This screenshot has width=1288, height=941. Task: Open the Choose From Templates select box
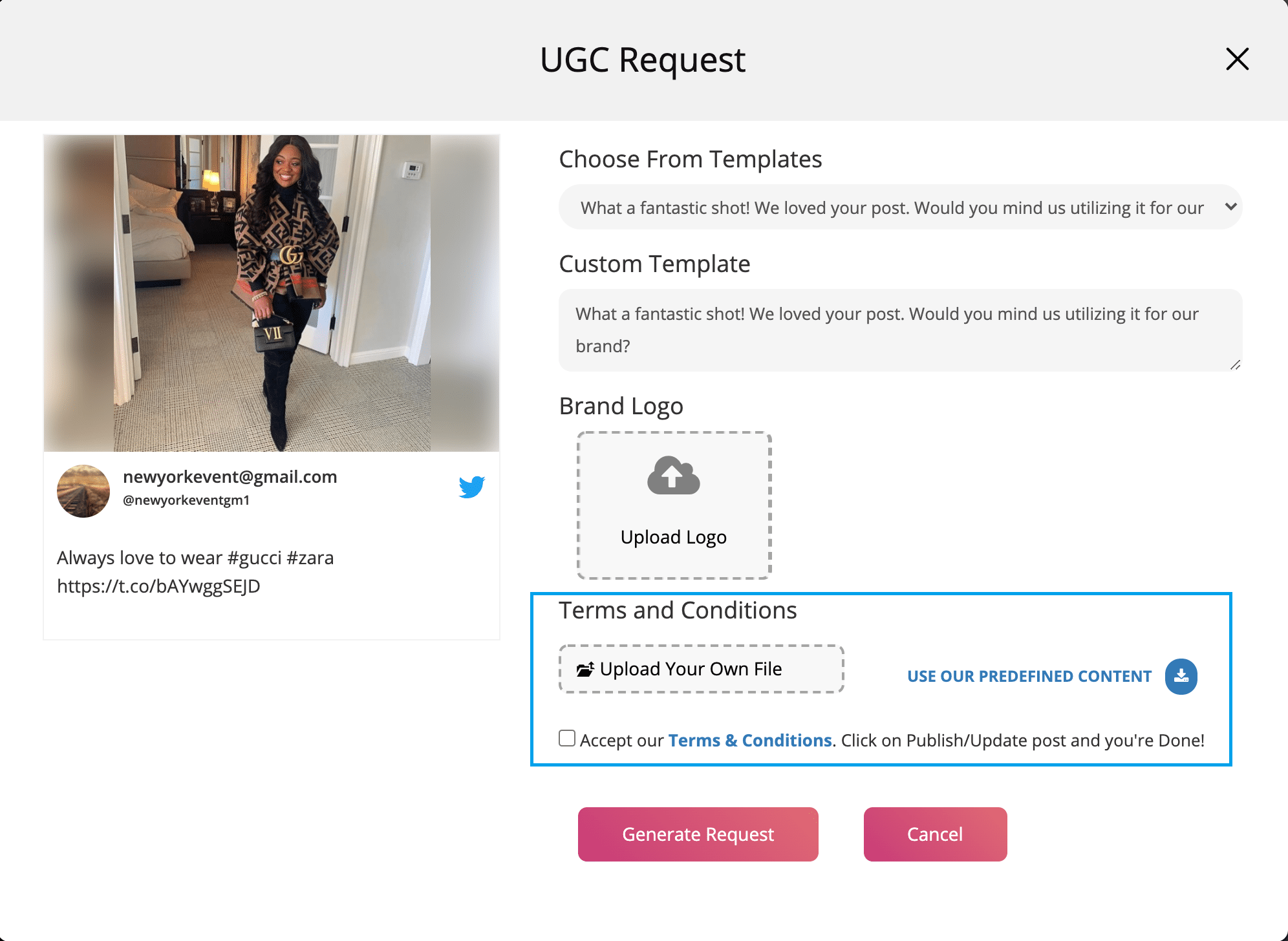click(x=892, y=207)
